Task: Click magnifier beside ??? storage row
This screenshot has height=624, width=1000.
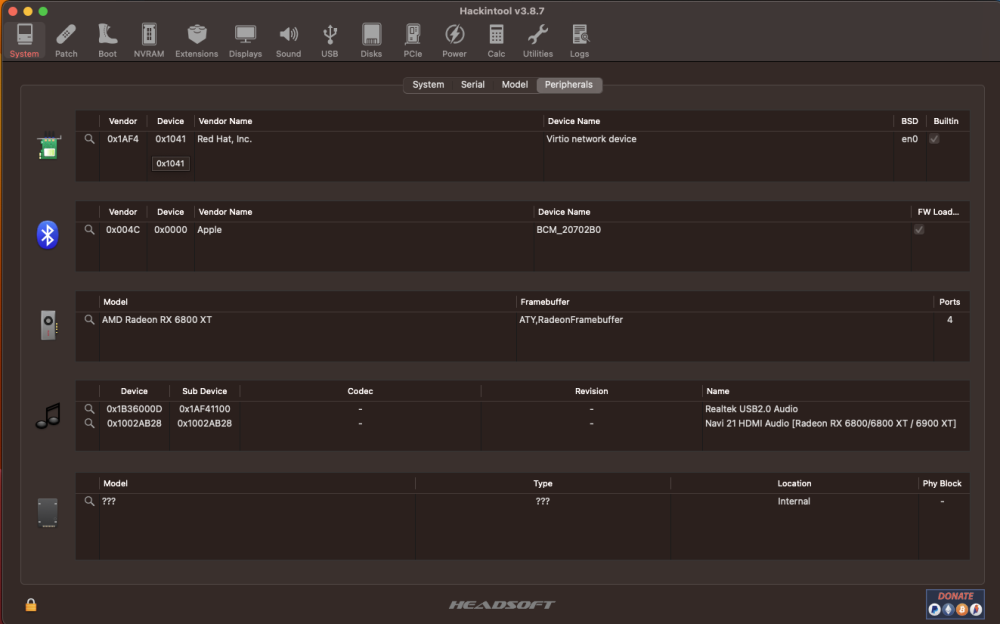Action: (x=89, y=501)
